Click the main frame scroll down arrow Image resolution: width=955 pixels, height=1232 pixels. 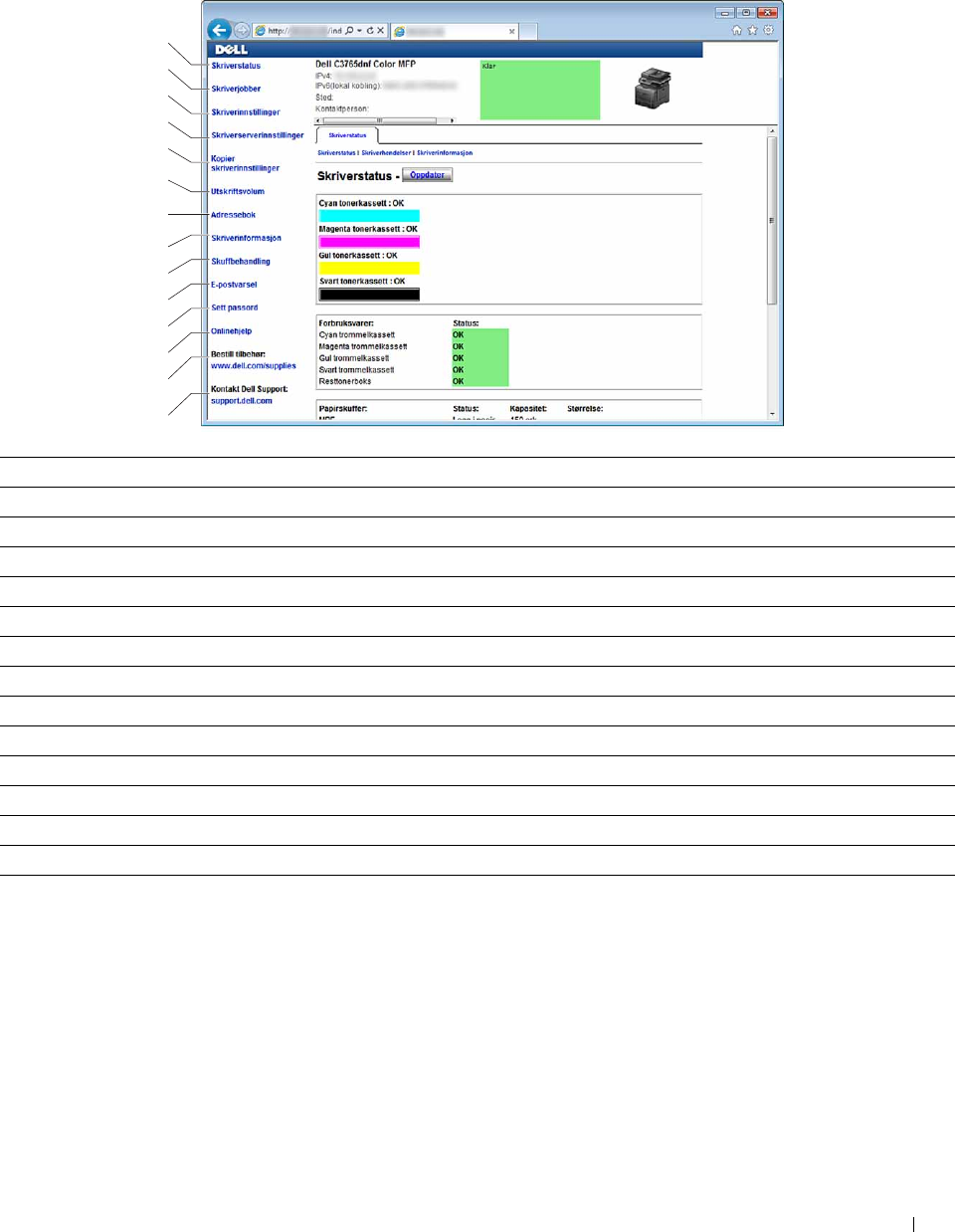772,413
